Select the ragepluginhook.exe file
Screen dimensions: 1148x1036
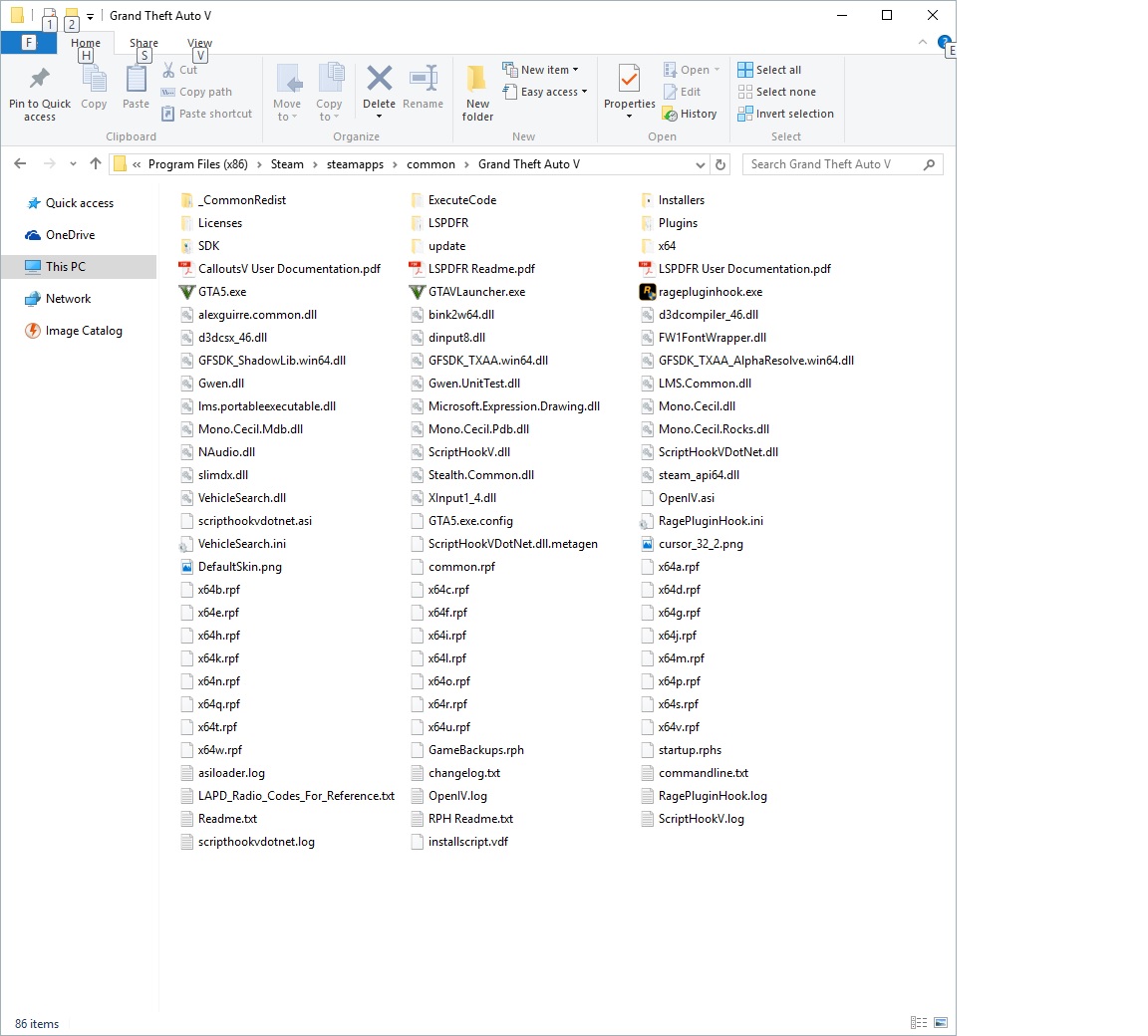[x=701, y=291]
